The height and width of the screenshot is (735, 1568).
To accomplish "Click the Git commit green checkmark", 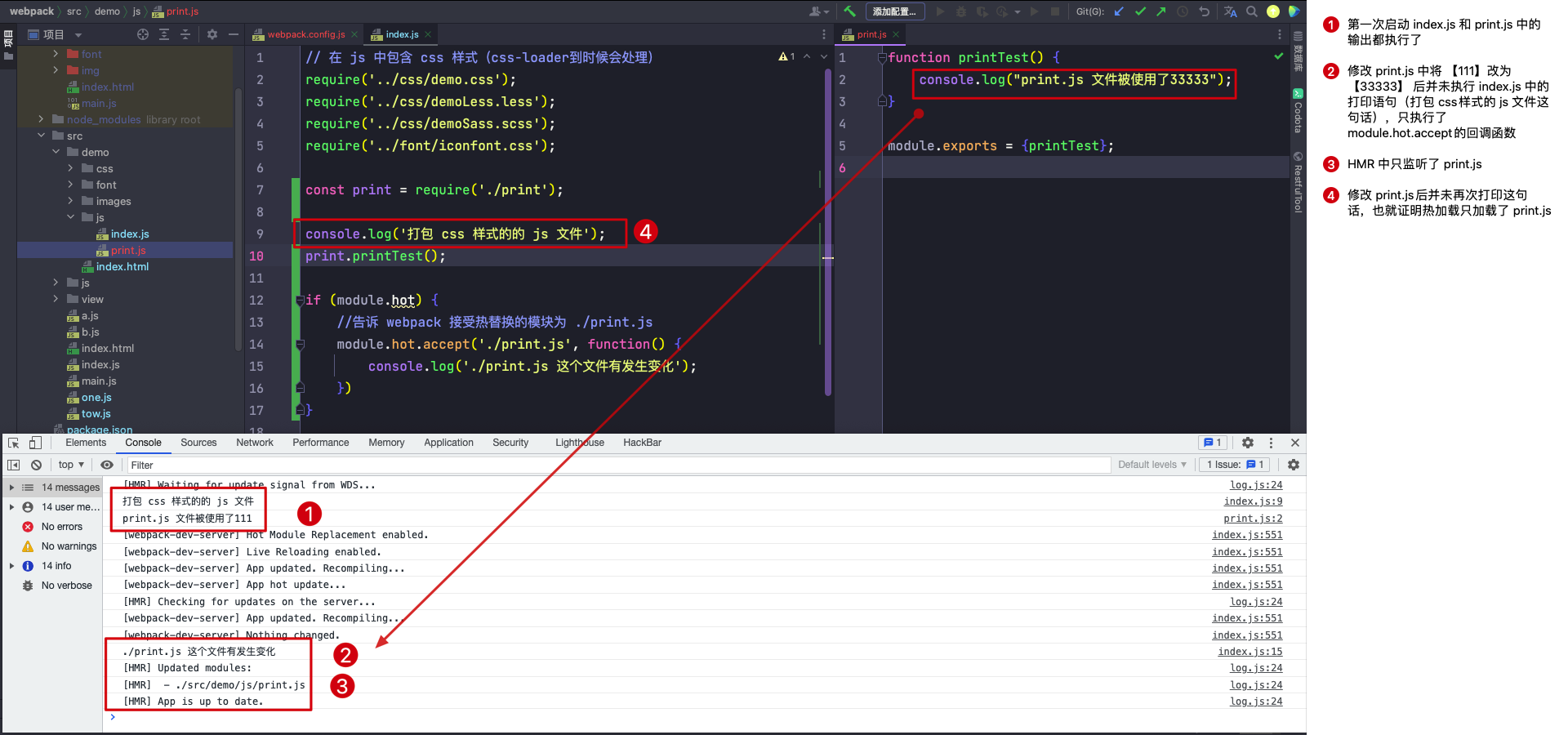I will point(1140,11).
